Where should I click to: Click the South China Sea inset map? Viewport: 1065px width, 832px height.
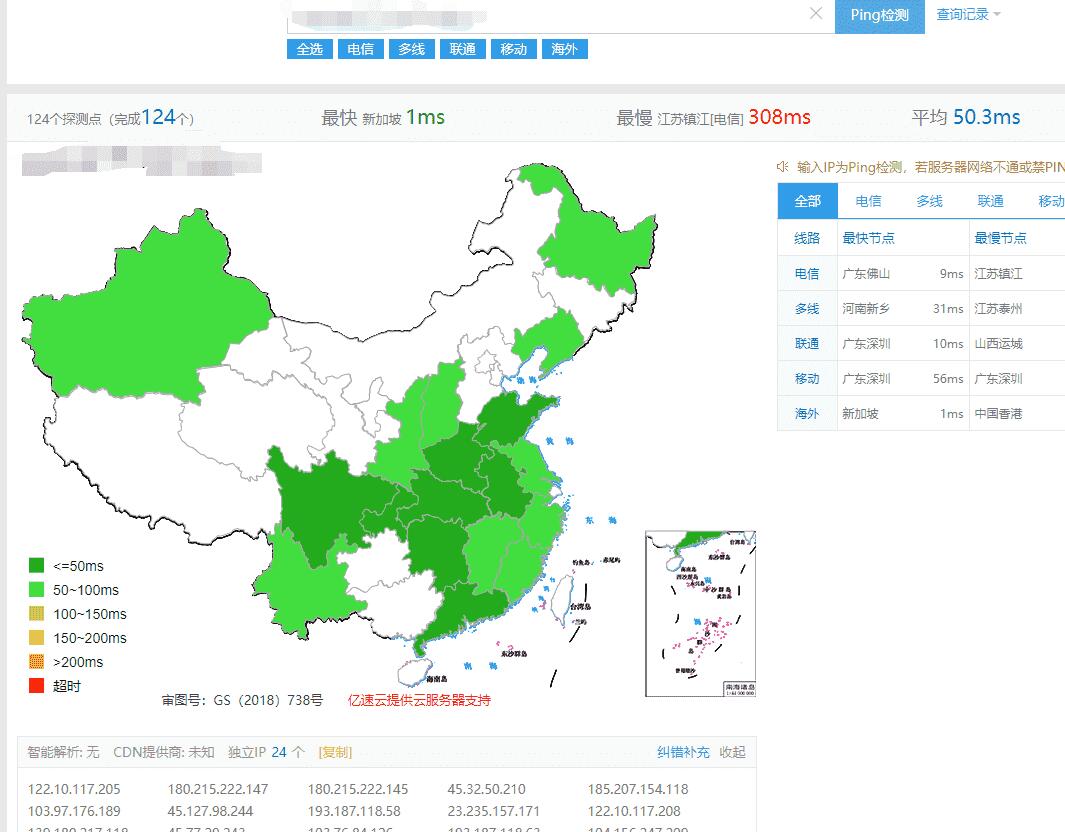700,614
